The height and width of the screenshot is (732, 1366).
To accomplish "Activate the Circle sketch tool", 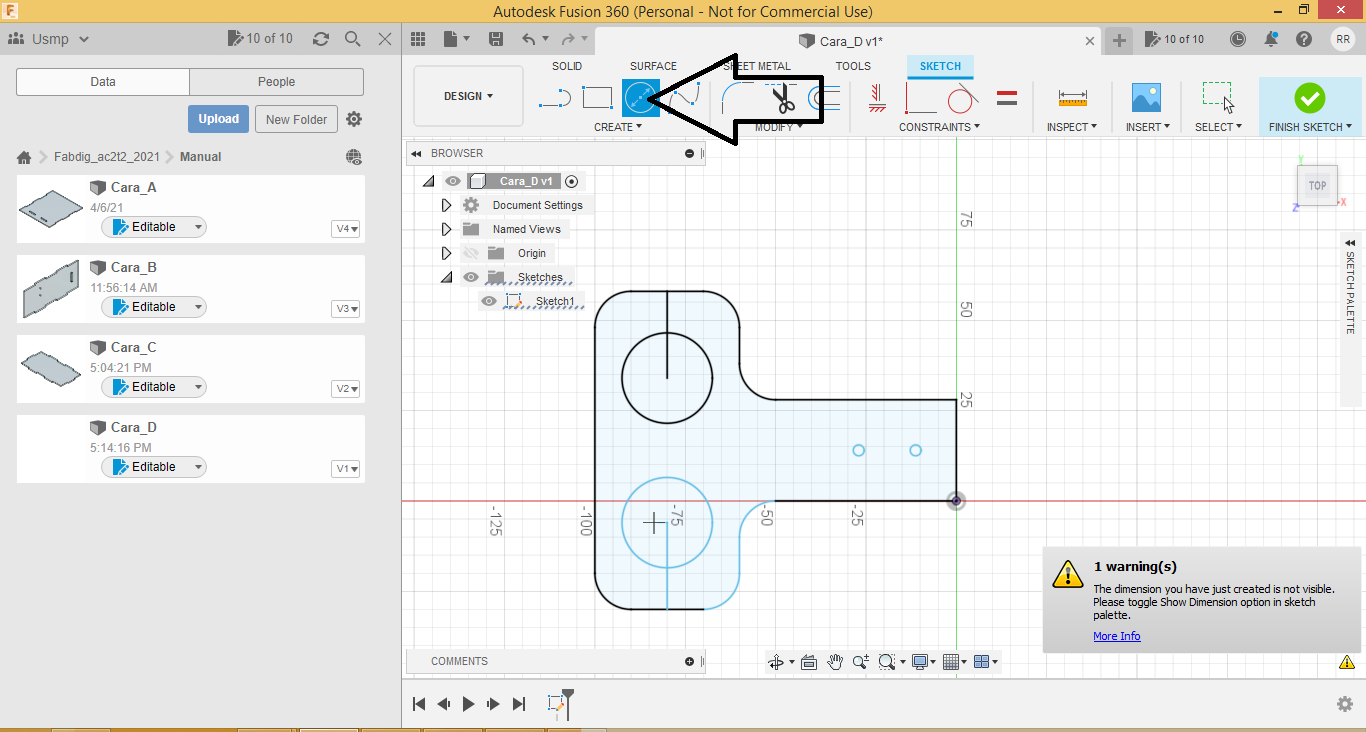I will coord(641,98).
